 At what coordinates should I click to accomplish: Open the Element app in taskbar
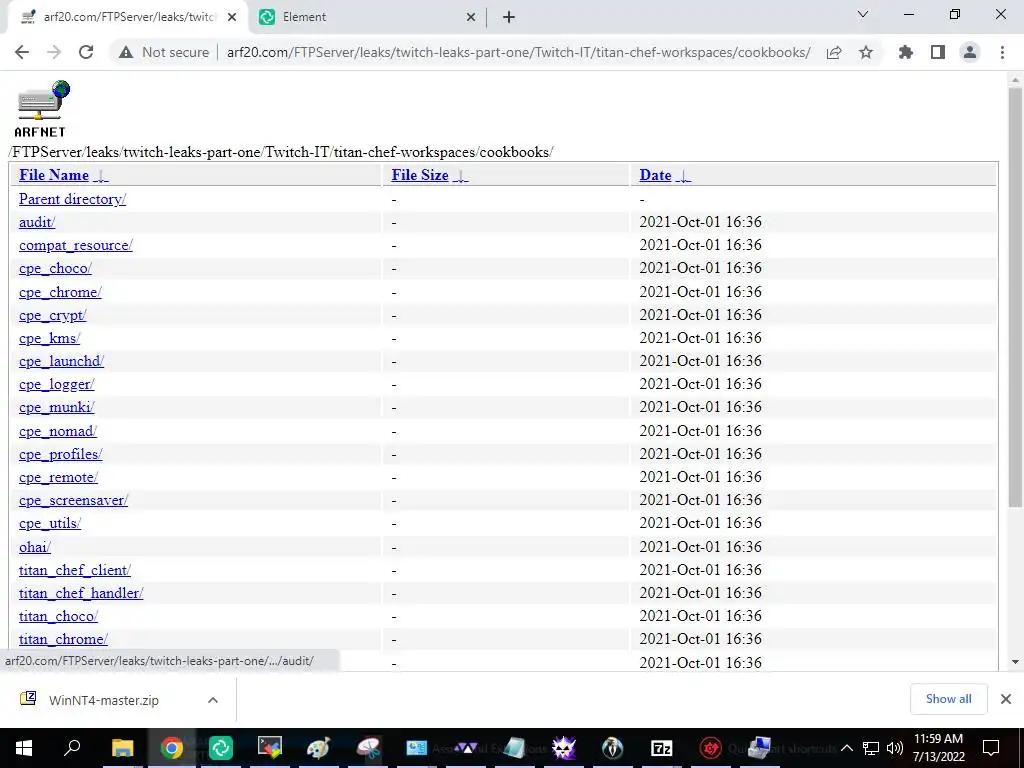tap(221, 748)
